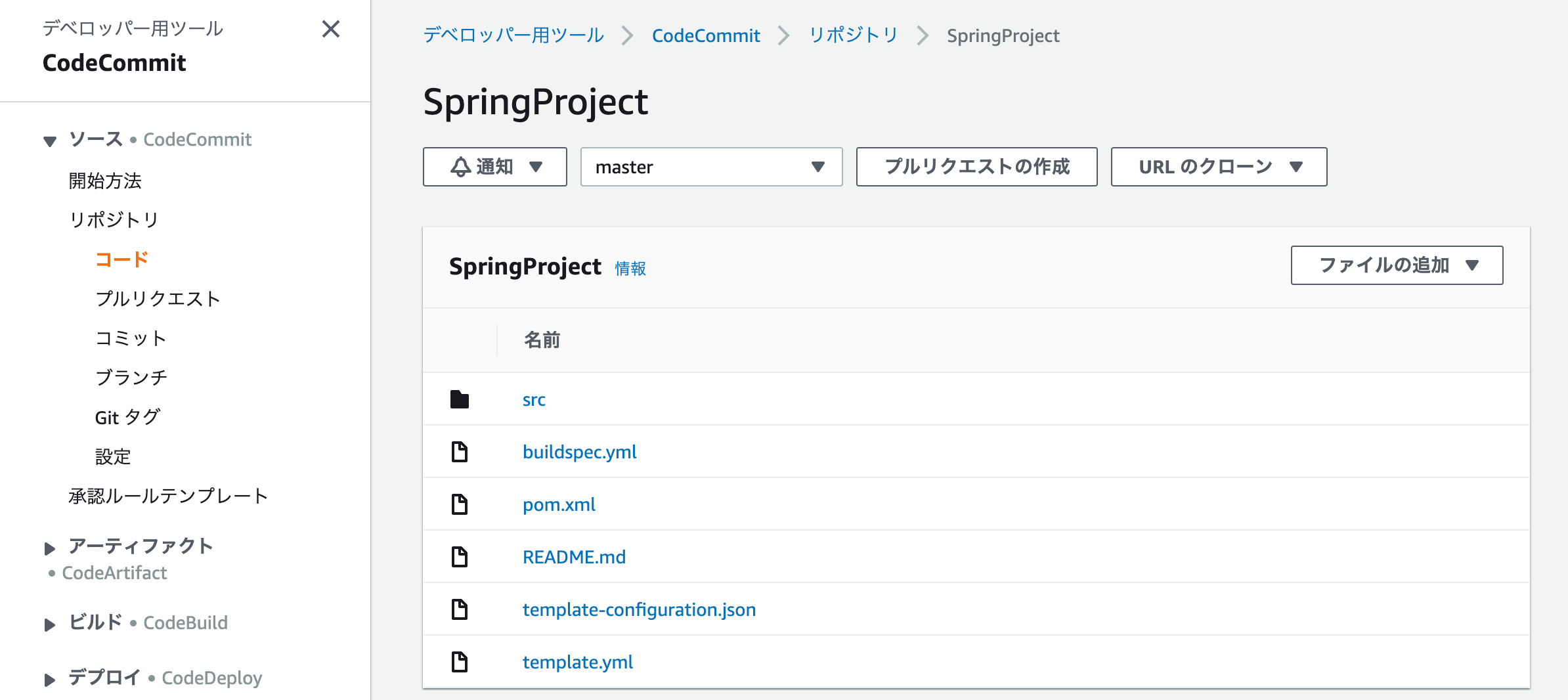1568x700 pixels.
Task: Click the file icon beside README.md
Action: 460,556
